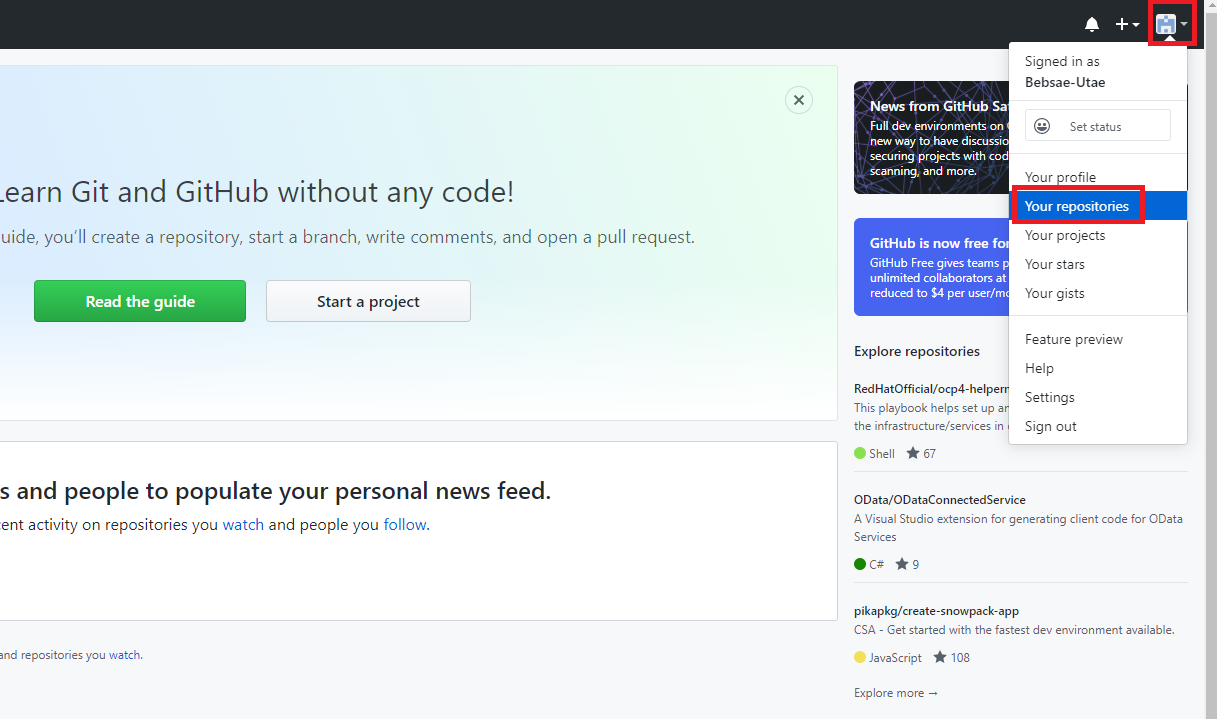Open the pikapkg/create-snowpack-app repository link
The image size is (1217, 719).
(x=936, y=610)
